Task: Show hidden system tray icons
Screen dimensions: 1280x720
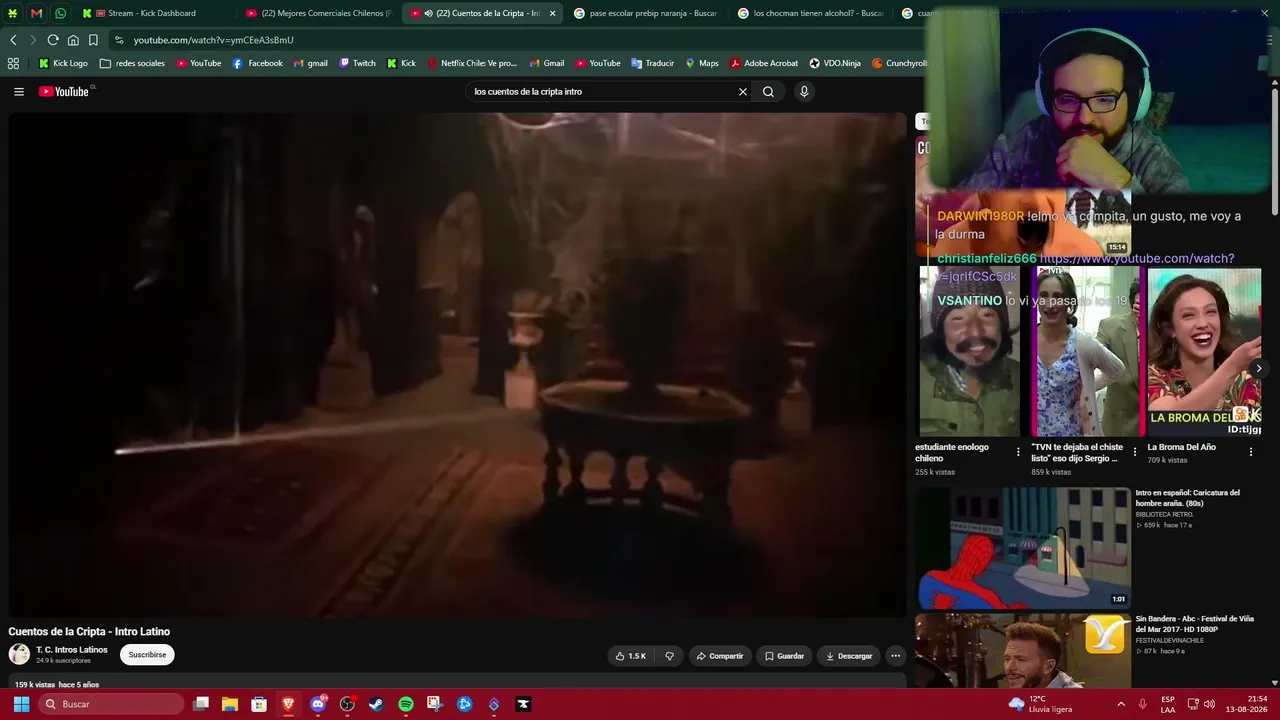Action: [1121, 704]
